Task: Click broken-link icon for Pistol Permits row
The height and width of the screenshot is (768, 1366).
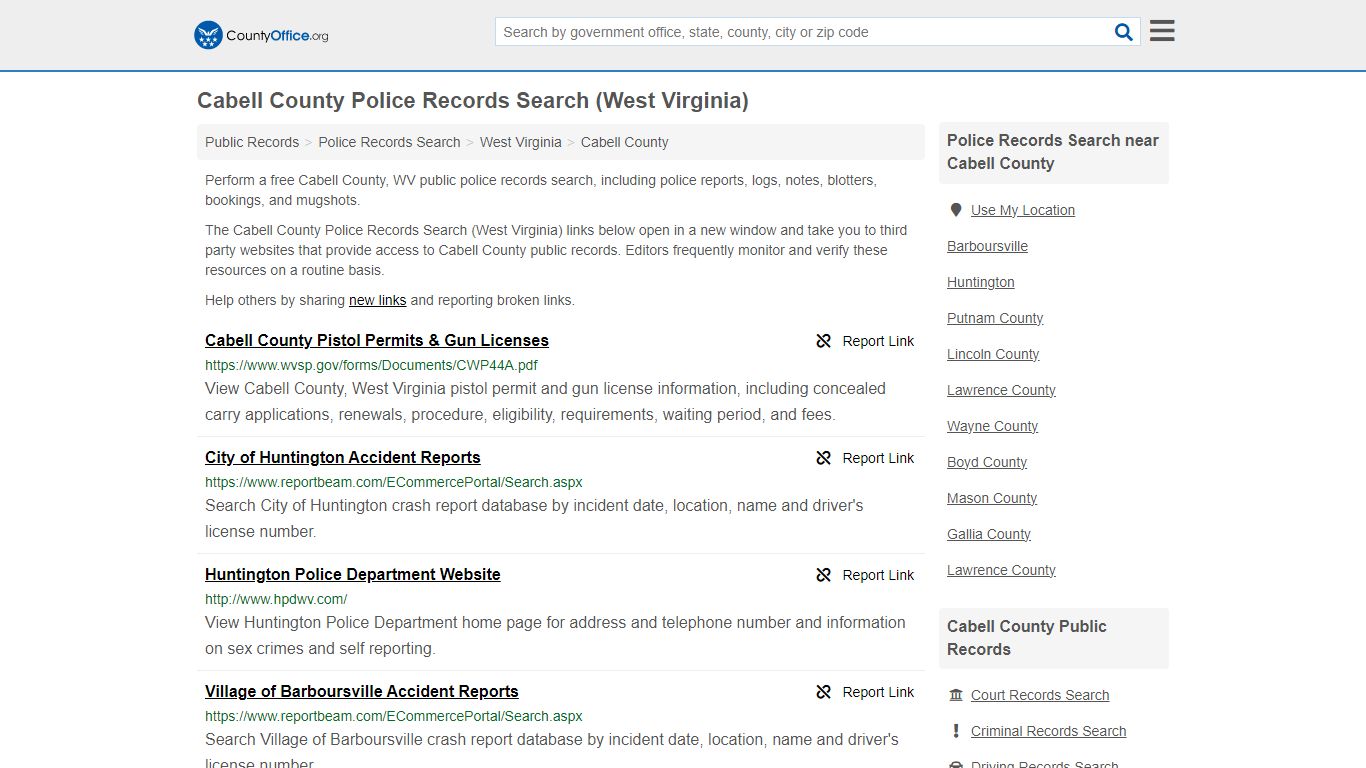Action: 824,341
